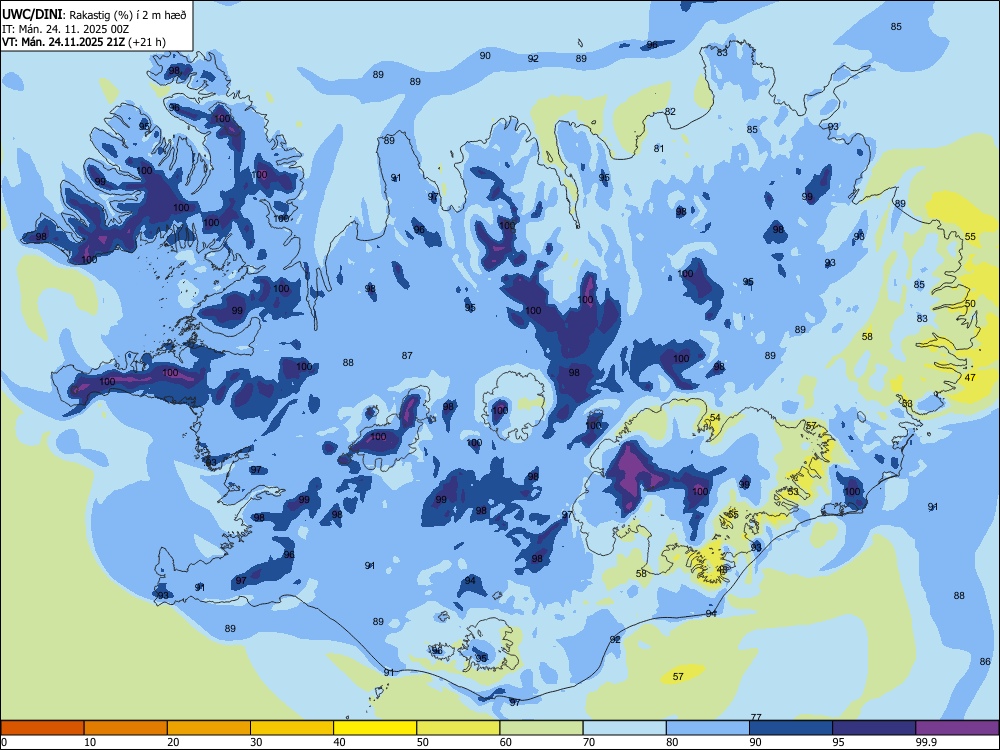The width and height of the screenshot is (1000, 750).
Task: Click the pale blue 70–80 legend swatch
Action: pyautogui.click(x=624, y=728)
